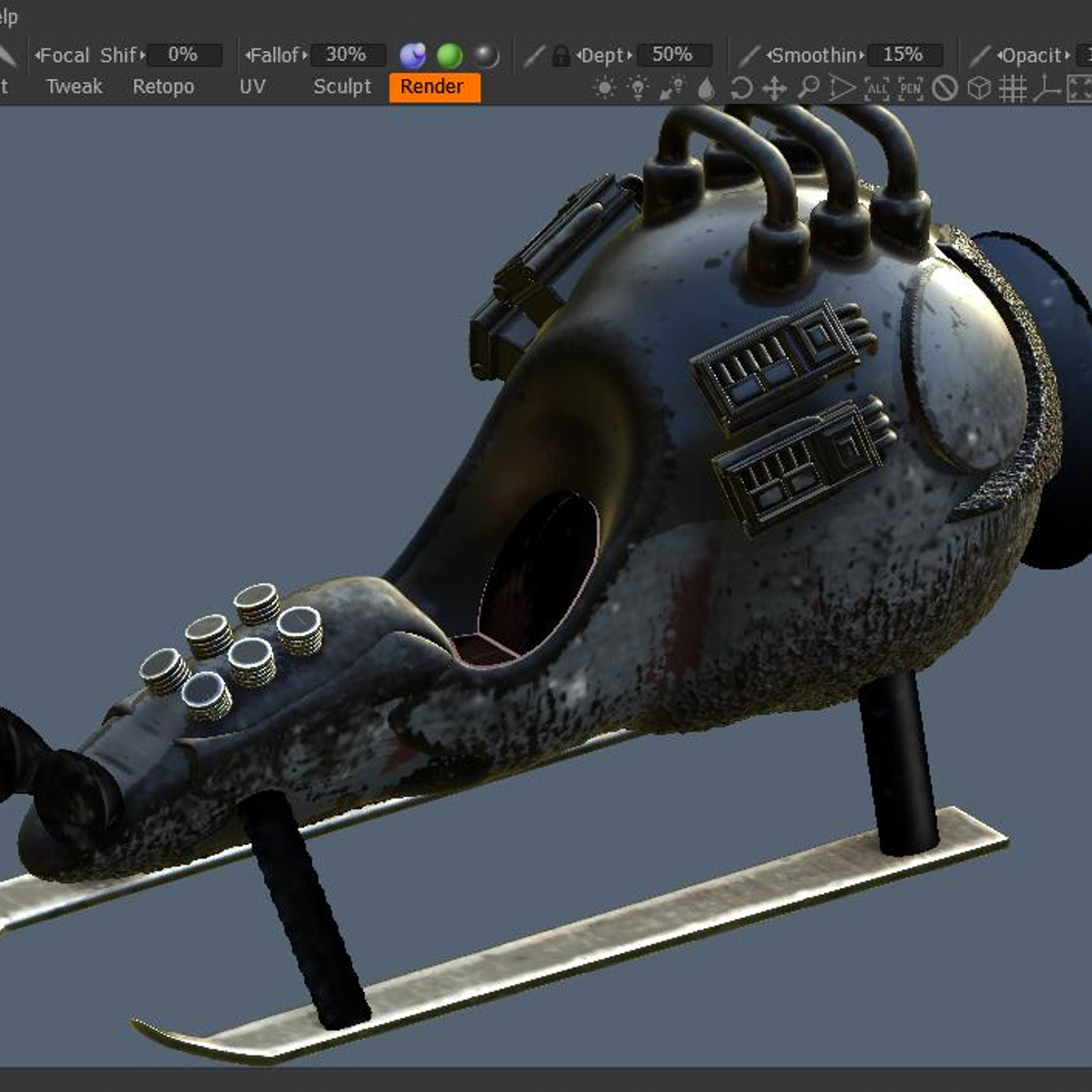Click the Falloff 30% value field
Screen dimensions: 1092x1092
tap(347, 55)
